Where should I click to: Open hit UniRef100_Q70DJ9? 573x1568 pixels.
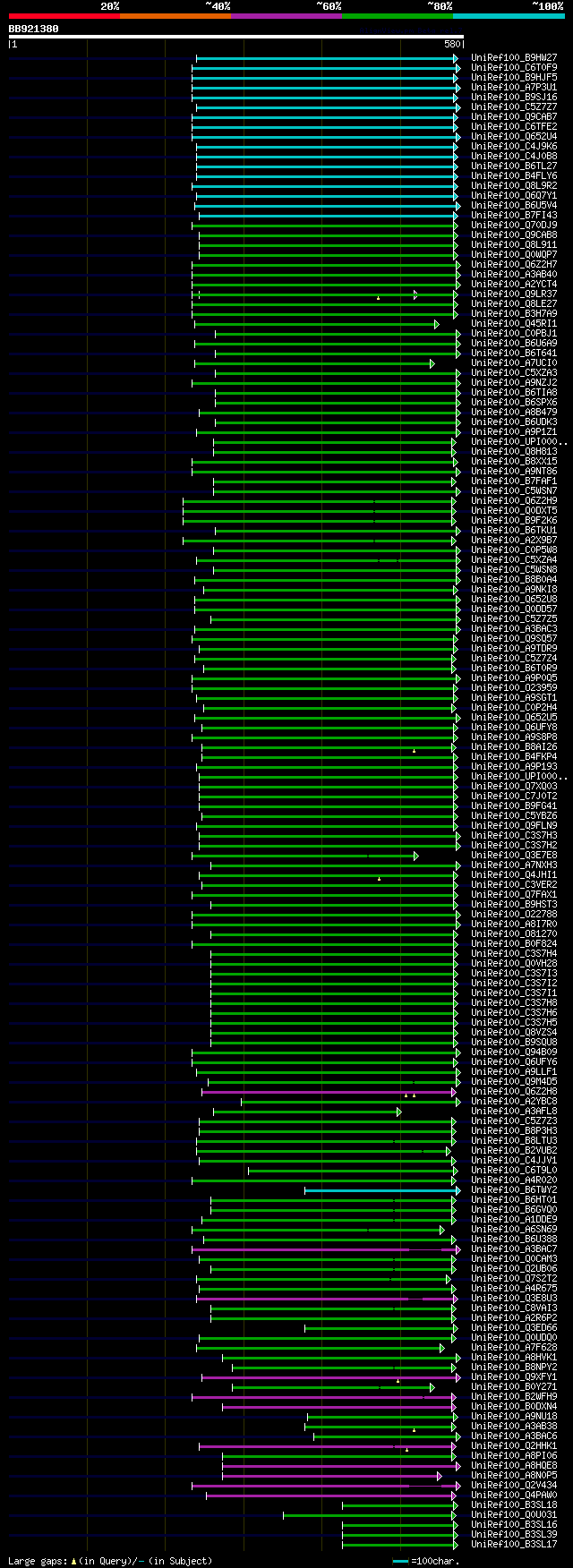[x=514, y=226]
